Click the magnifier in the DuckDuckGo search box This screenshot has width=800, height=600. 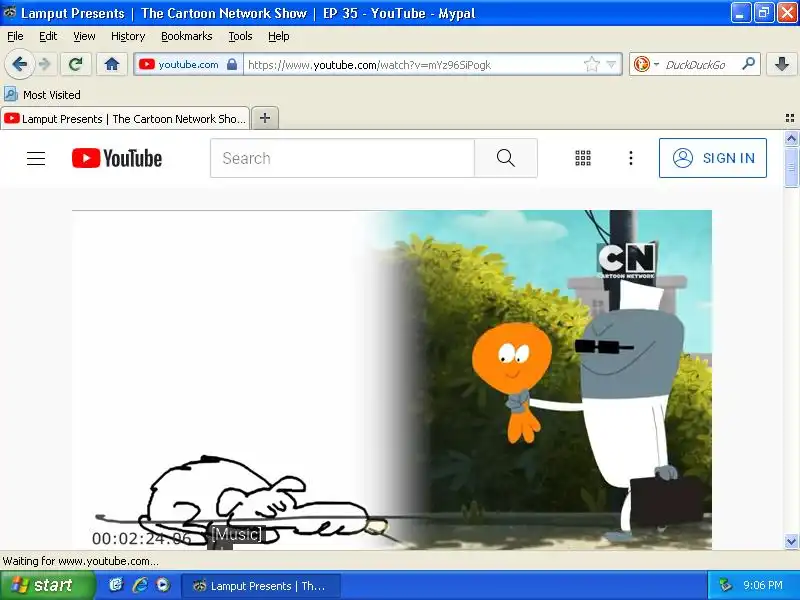[748, 64]
